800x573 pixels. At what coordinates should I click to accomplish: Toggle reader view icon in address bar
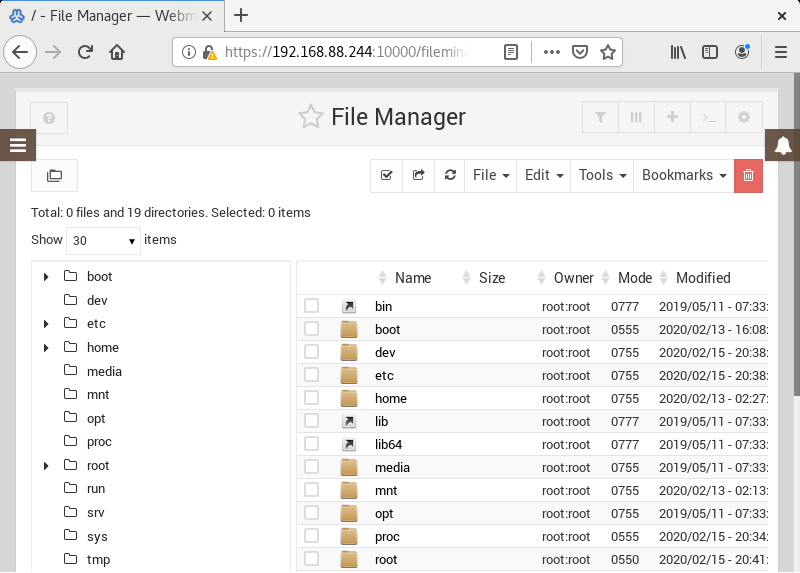coord(511,52)
